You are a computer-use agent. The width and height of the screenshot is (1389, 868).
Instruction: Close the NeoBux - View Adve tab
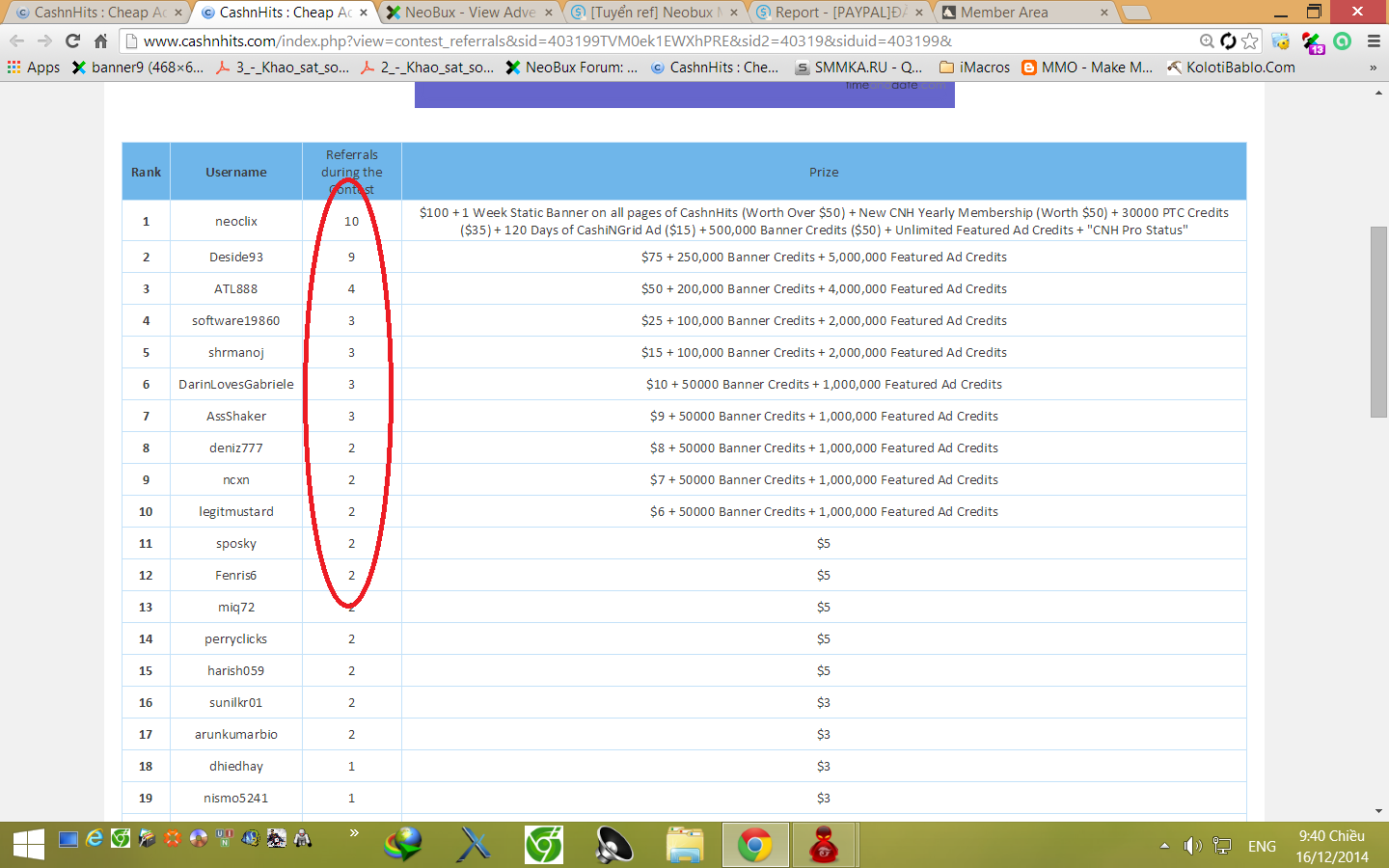[549, 13]
